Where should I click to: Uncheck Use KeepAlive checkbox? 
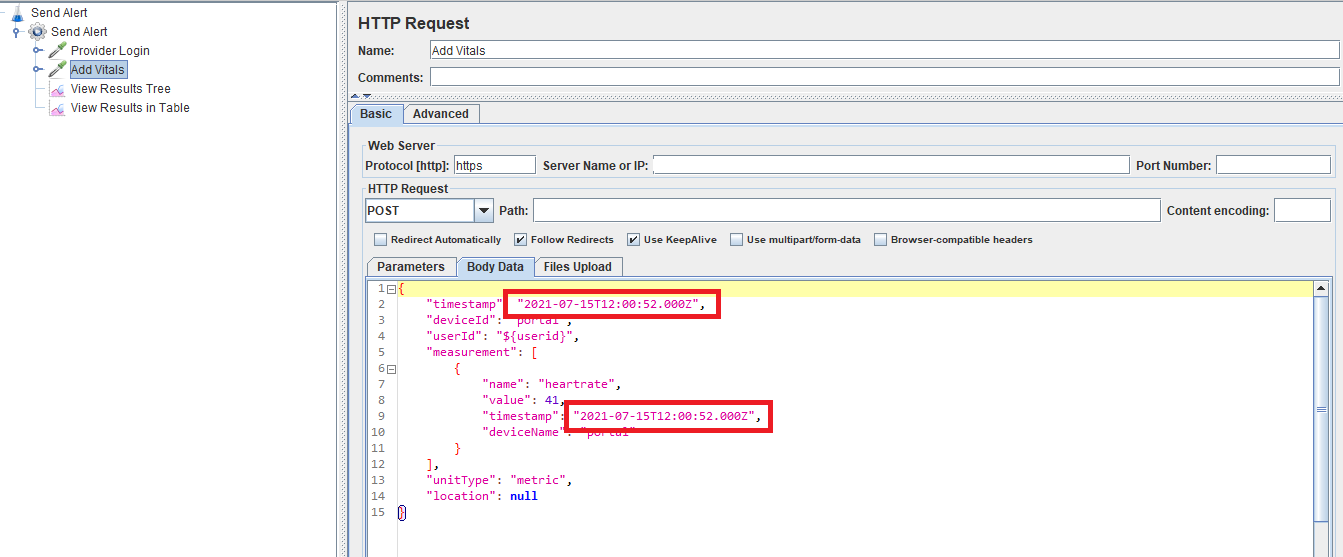[x=633, y=240]
